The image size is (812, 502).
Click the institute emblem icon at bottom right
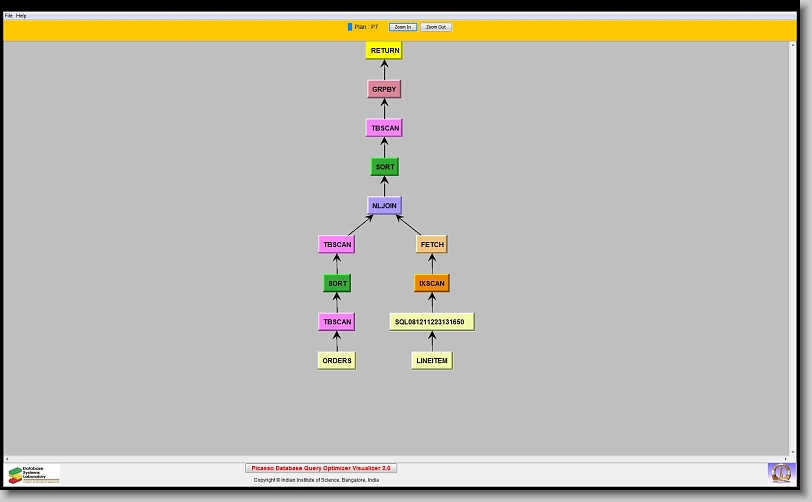pos(779,472)
